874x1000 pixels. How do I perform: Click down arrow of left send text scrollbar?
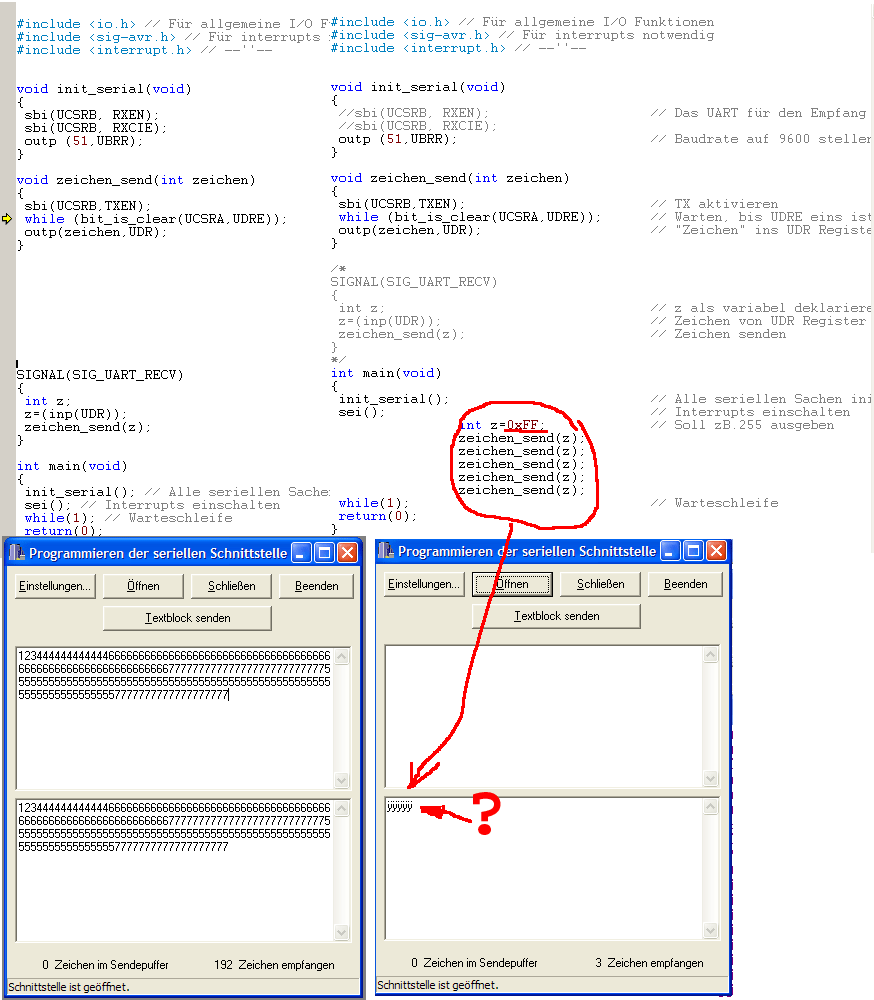342,781
